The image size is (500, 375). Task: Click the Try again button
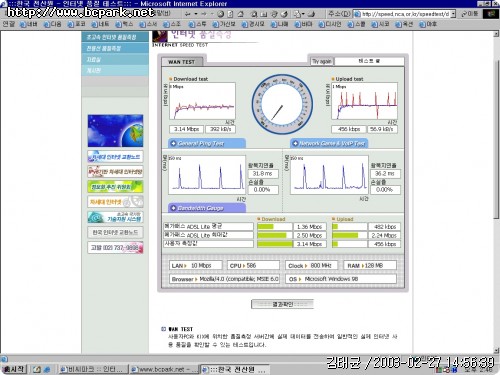(x=322, y=61)
